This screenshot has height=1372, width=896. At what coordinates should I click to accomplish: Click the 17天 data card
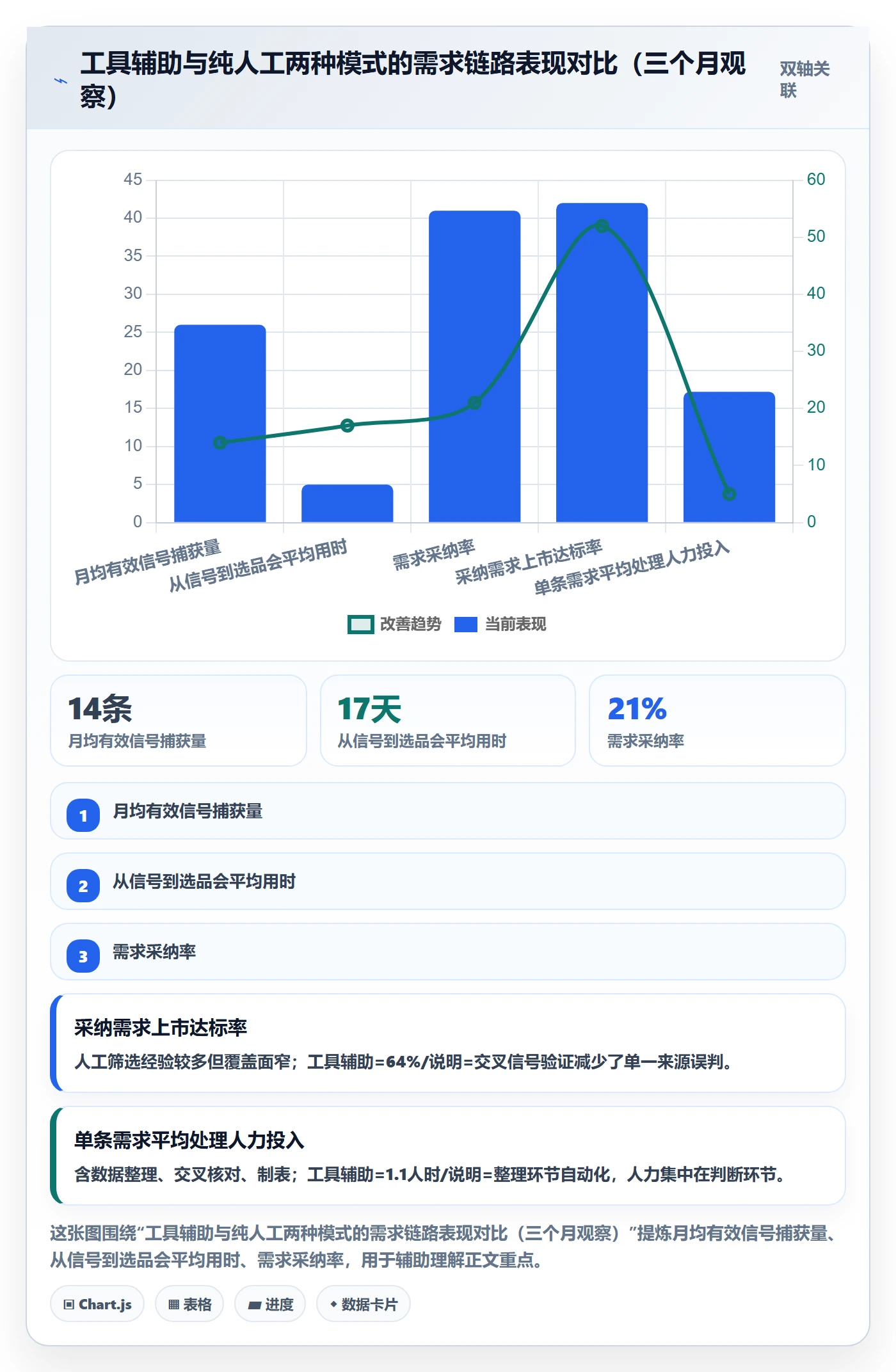448,721
